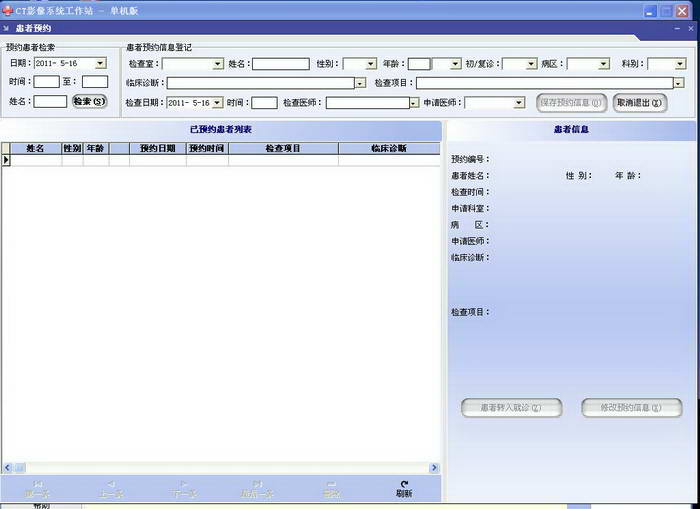The image size is (700, 509).
Task: Open the 检查日期 exam date dropdown
Action: point(217,103)
